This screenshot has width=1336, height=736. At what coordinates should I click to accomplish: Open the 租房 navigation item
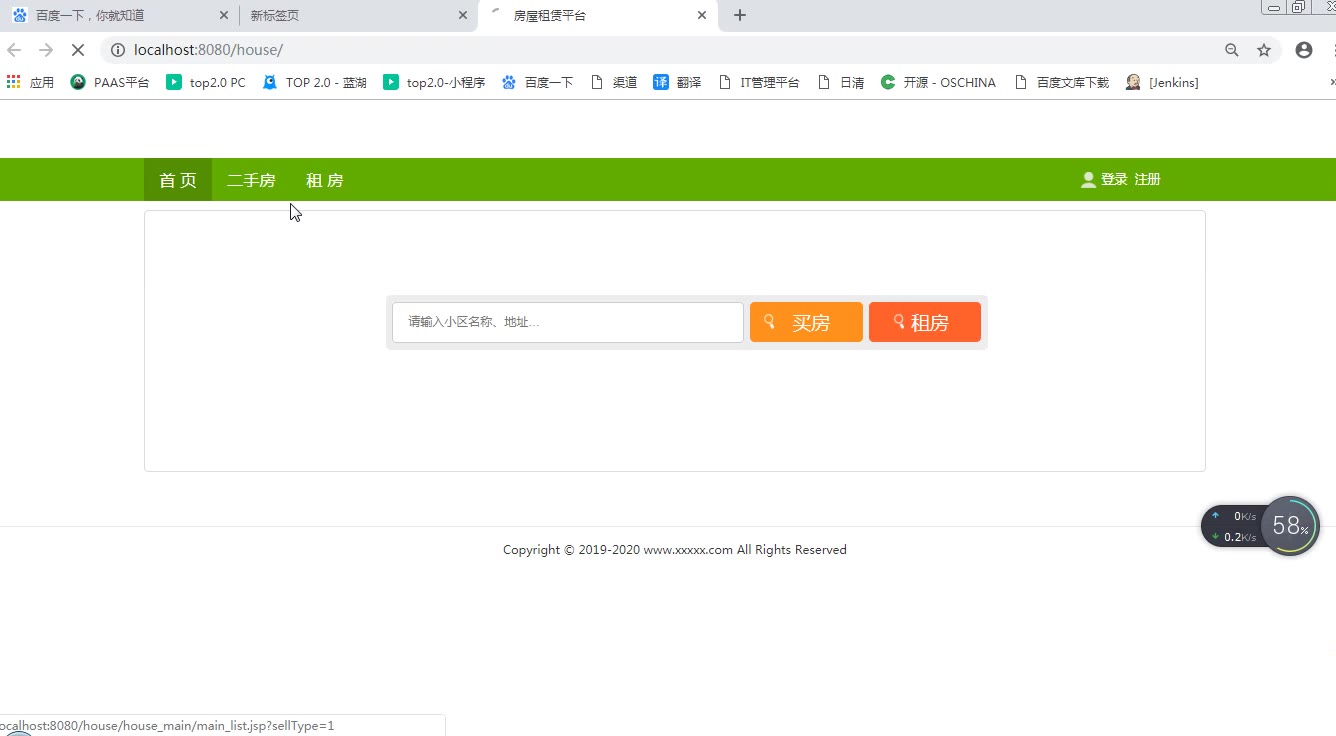pos(325,180)
